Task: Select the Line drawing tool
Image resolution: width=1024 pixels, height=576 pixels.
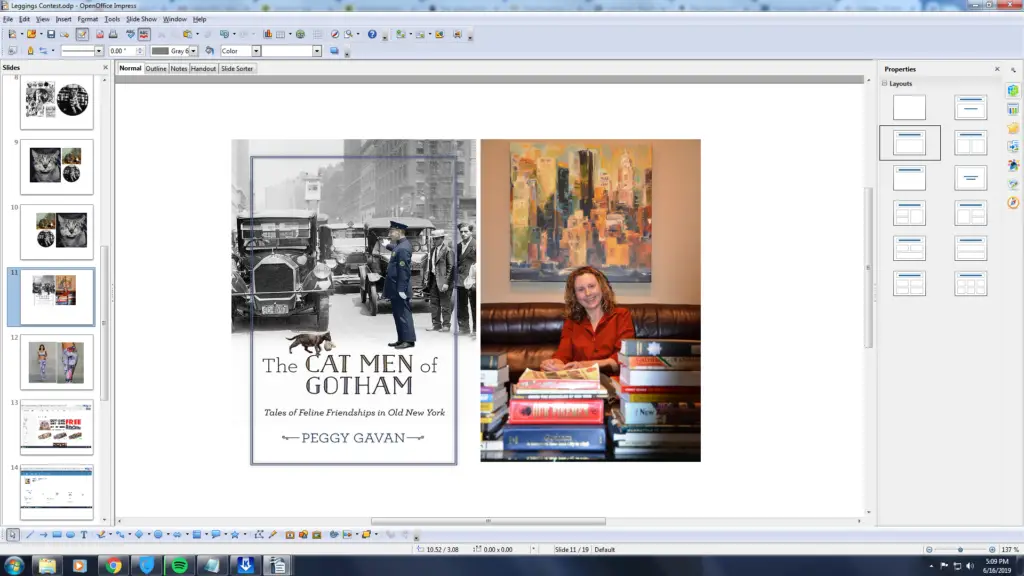Action: pos(29,535)
